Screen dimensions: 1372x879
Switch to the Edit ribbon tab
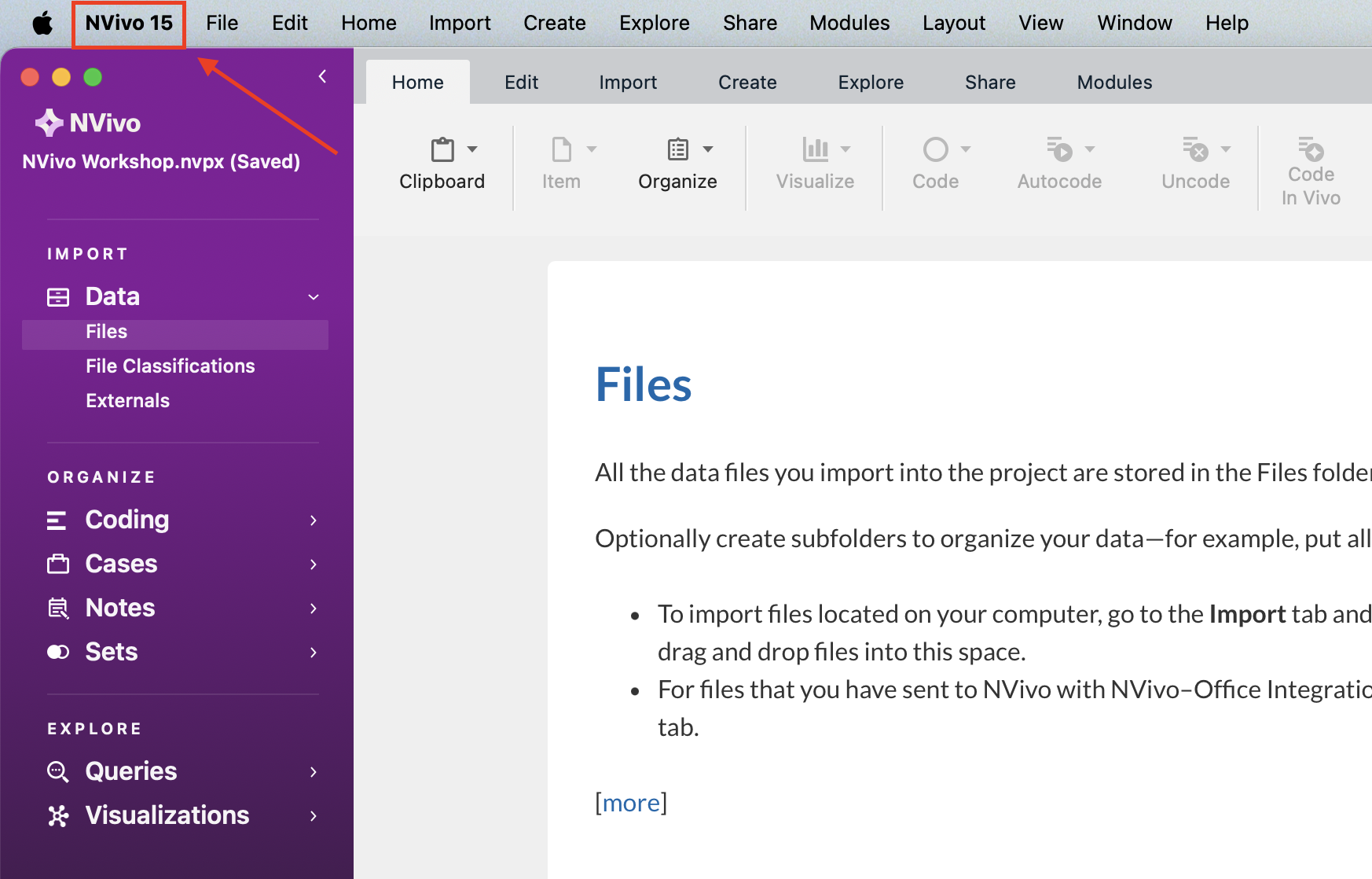[x=522, y=83]
